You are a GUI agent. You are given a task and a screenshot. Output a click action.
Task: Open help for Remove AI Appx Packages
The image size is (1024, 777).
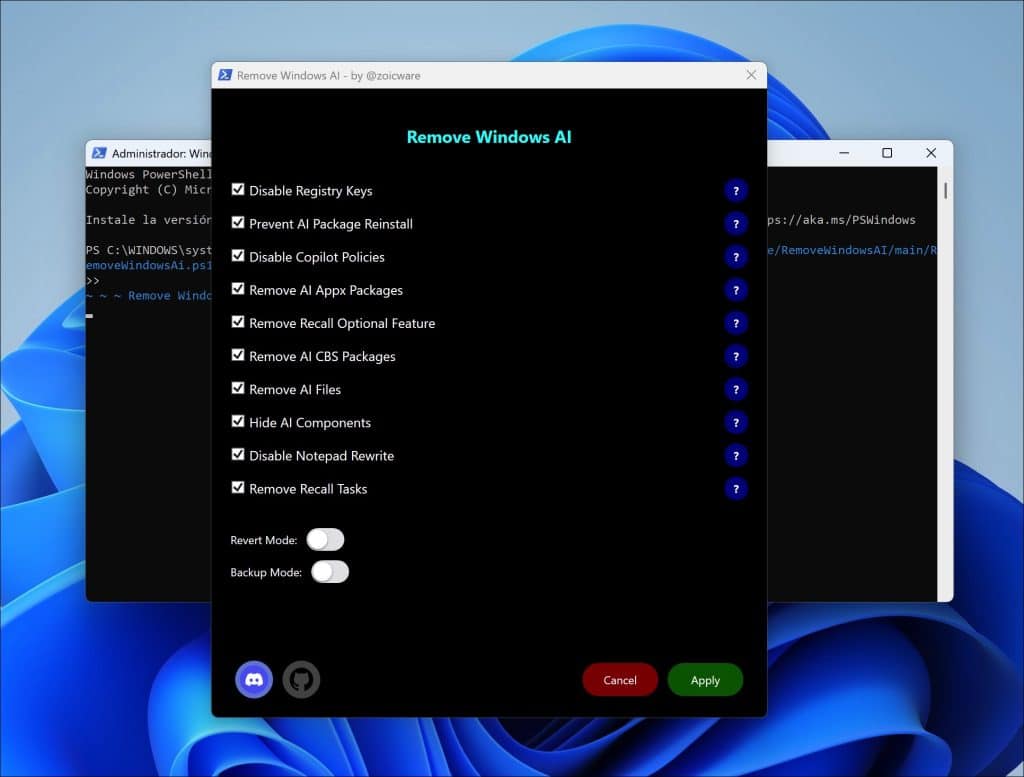pyautogui.click(x=736, y=290)
